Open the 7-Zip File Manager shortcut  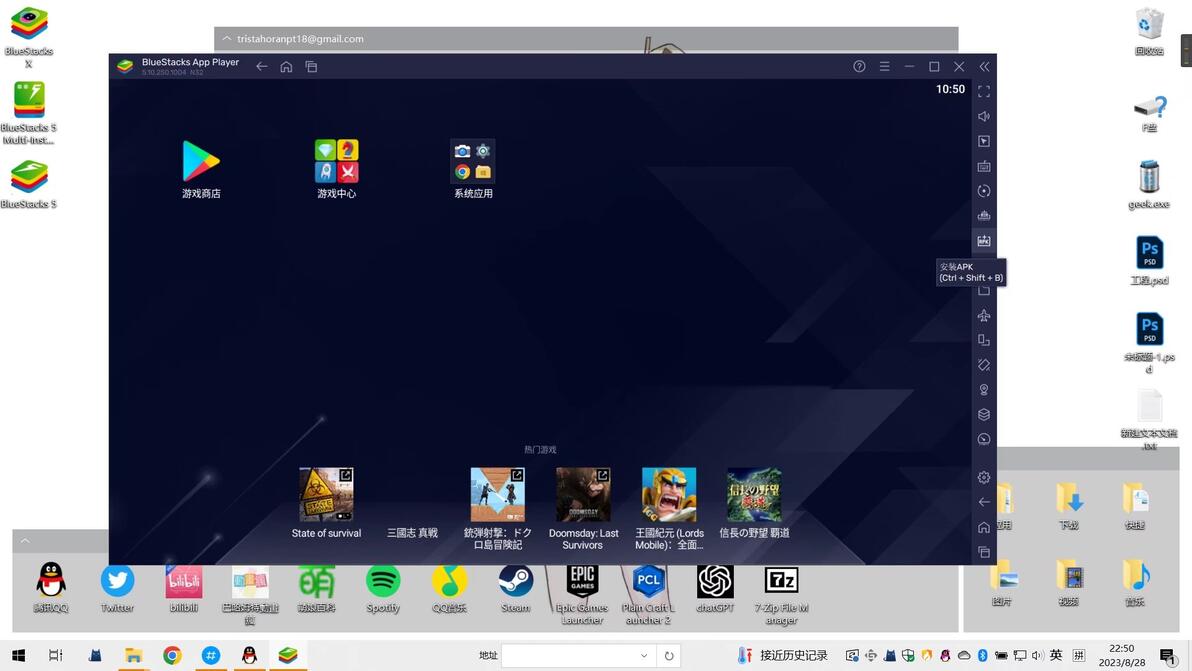781,594
